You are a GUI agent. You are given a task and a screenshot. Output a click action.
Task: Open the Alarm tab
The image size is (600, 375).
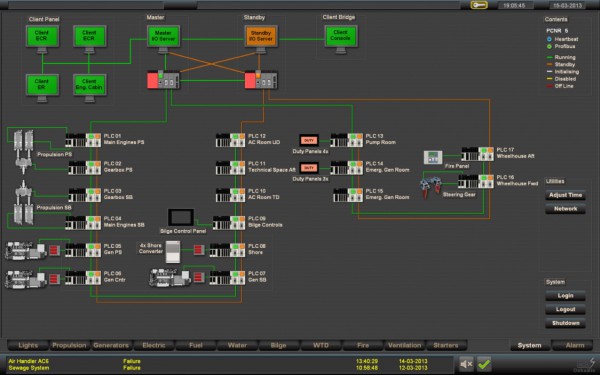point(575,345)
